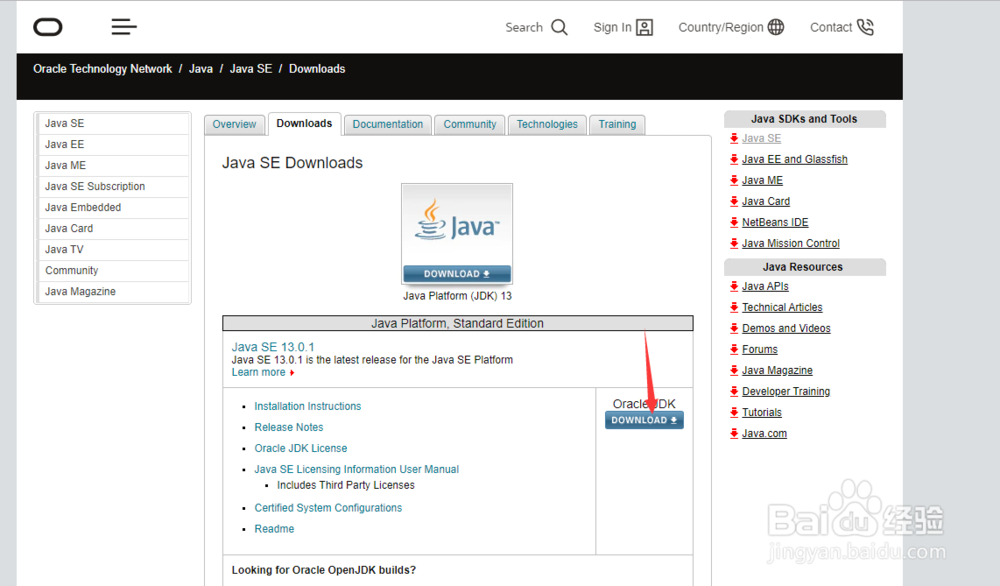Click download arrow icon beside Java.com

734,434
